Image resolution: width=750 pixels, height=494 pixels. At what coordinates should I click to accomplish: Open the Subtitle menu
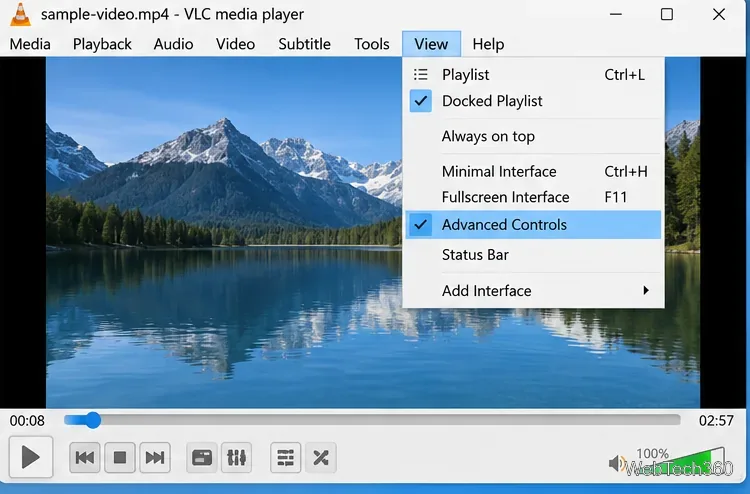pyautogui.click(x=304, y=44)
